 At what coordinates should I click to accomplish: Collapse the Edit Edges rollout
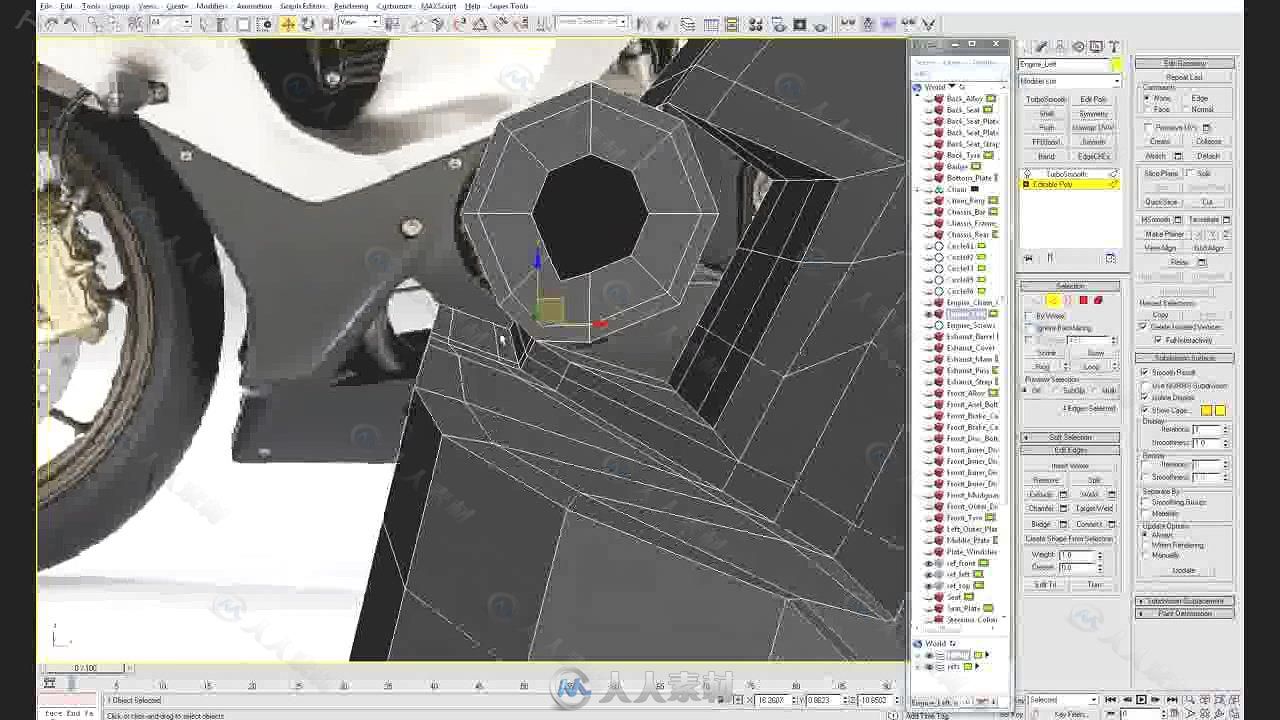click(x=1070, y=450)
